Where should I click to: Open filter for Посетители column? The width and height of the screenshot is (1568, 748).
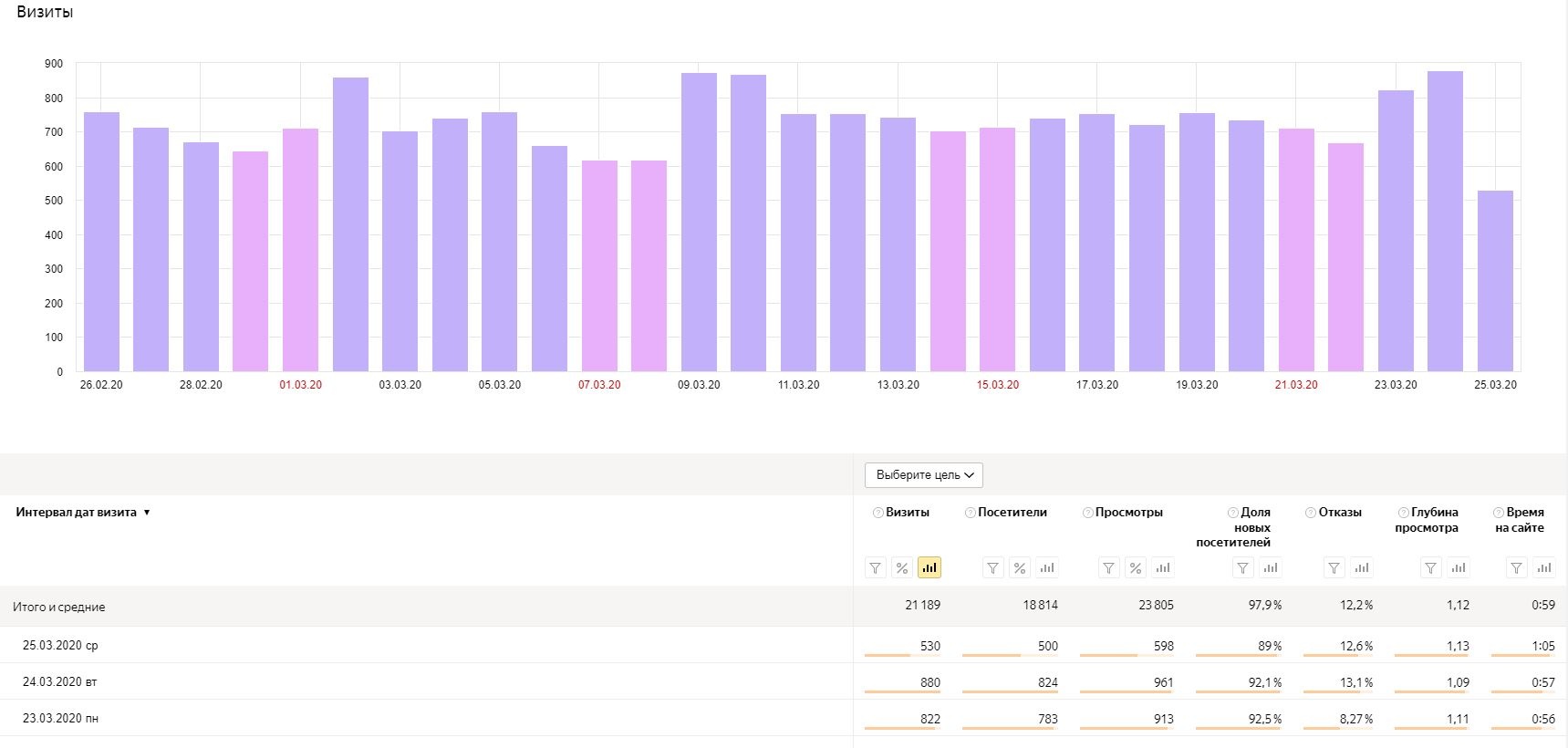pos(993,568)
